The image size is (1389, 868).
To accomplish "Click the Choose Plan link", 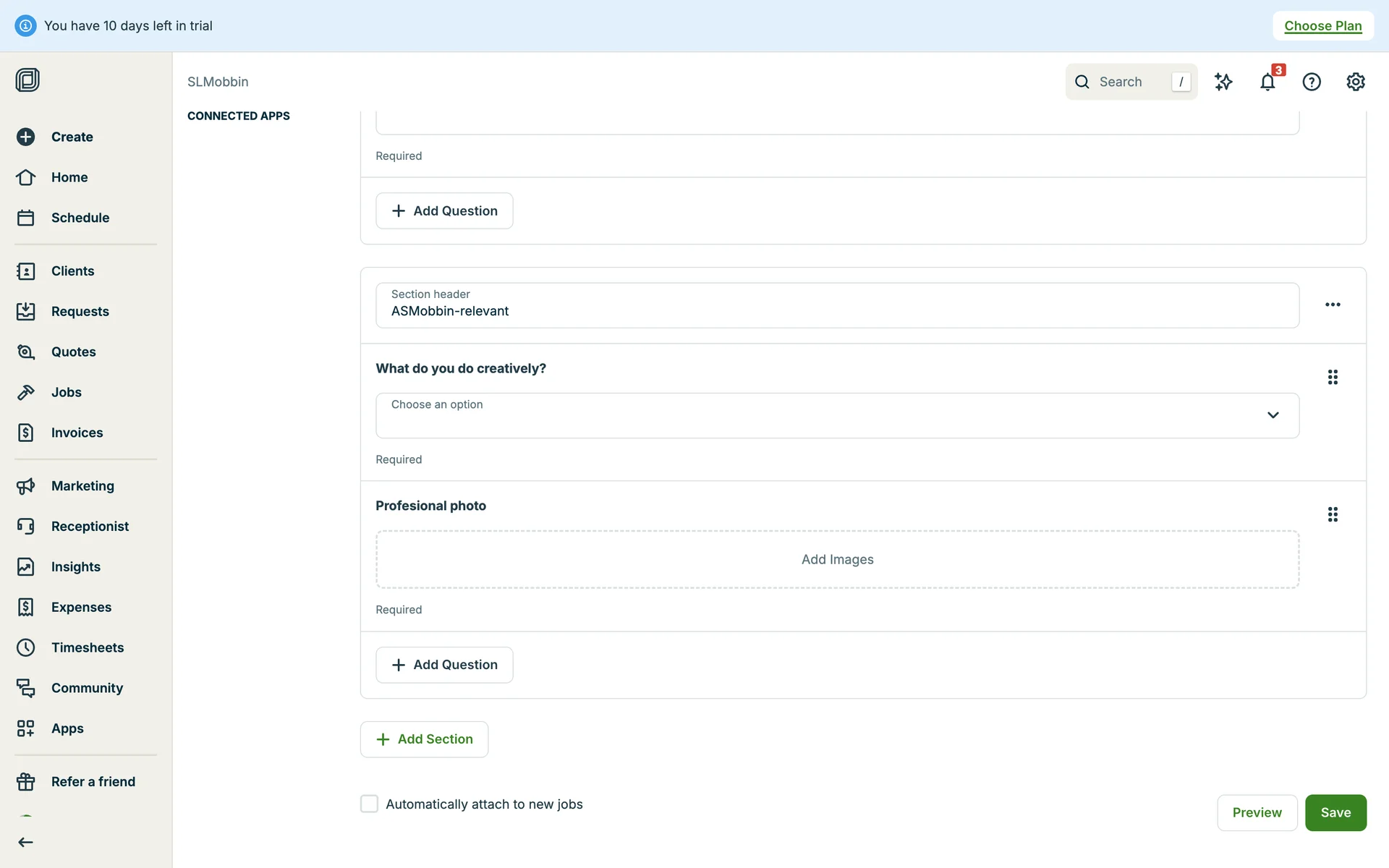I will 1322,26.
